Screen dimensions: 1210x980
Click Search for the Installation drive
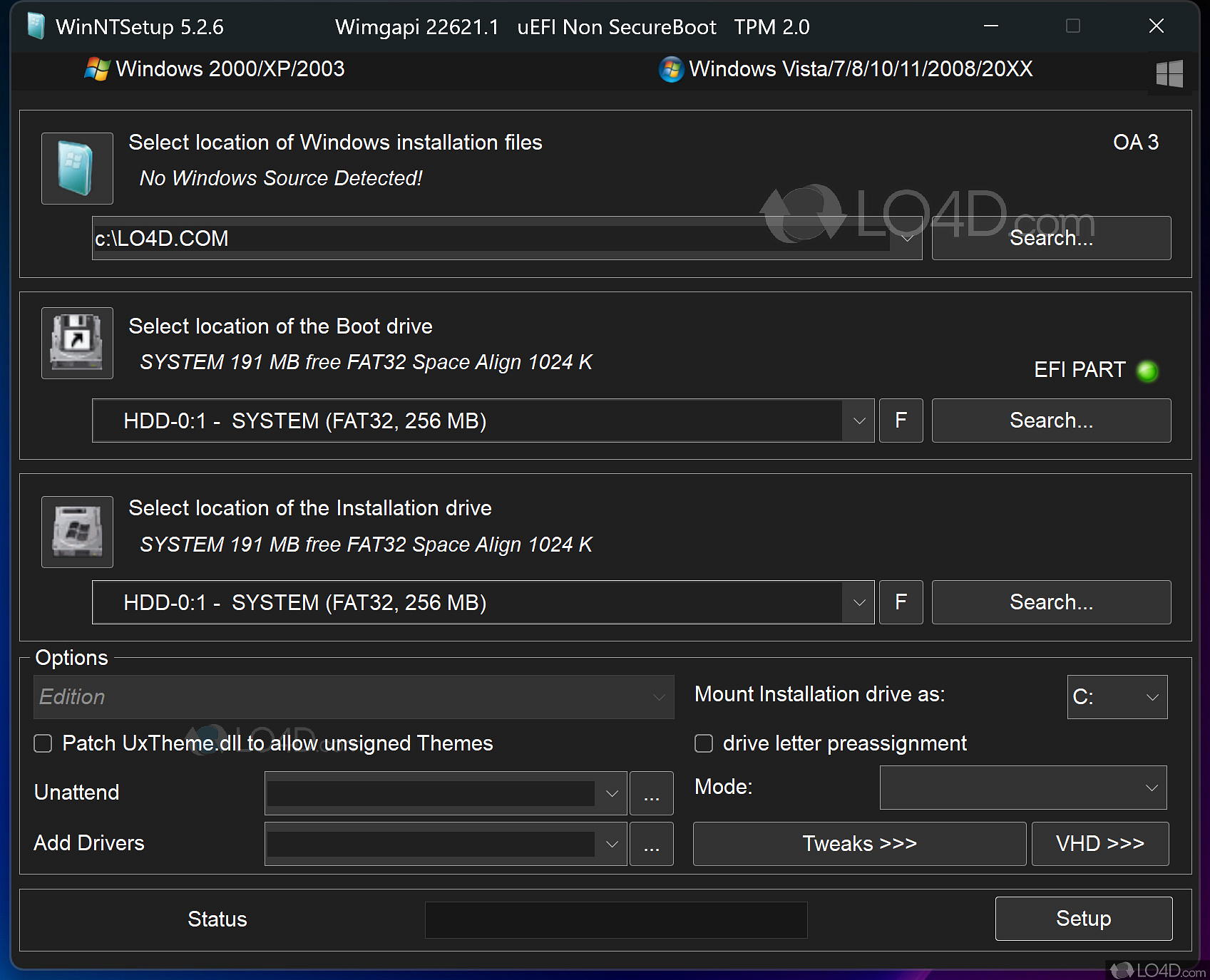pyautogui.click(x=1051, y=602)
